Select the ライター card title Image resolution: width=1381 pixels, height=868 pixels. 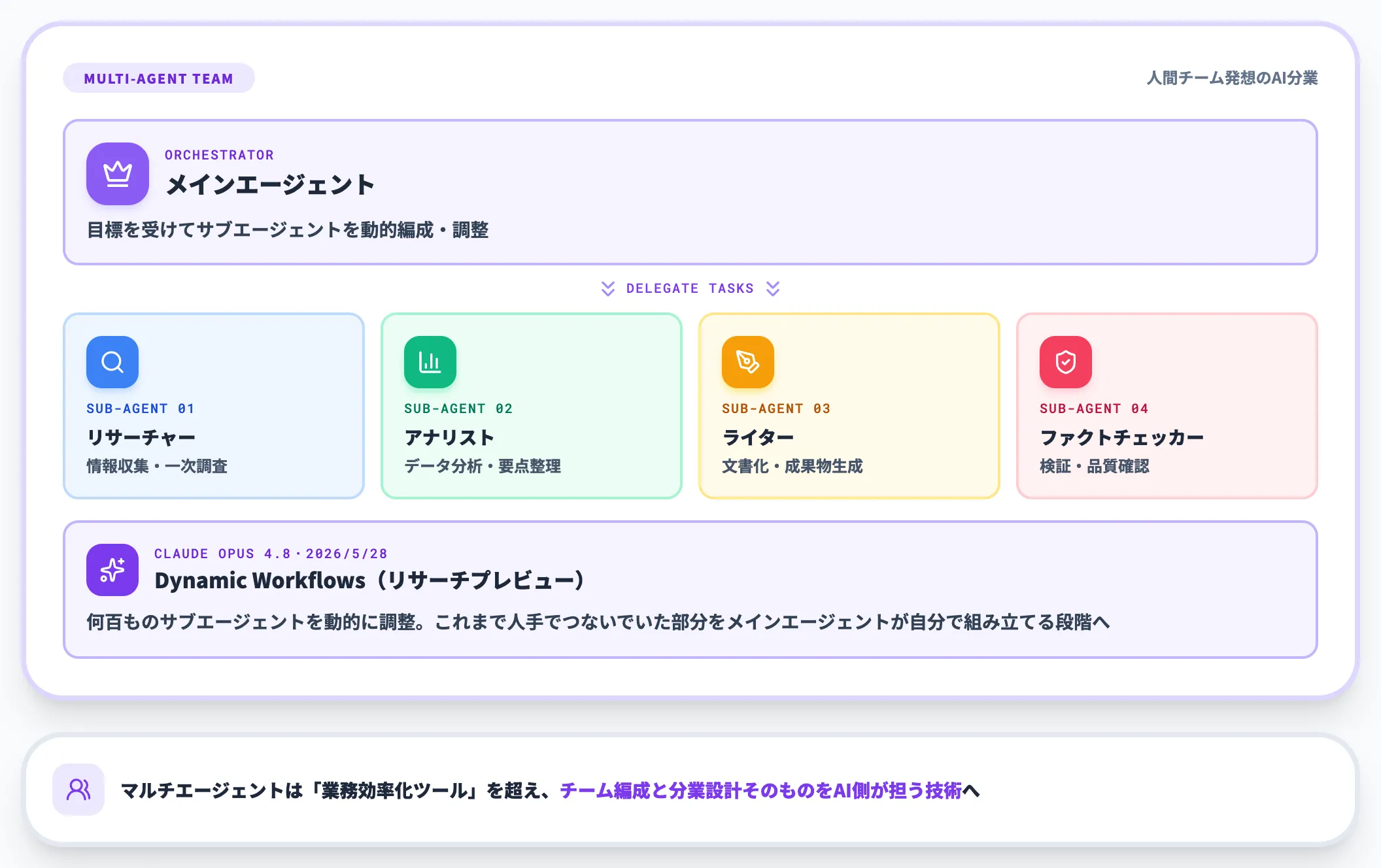tap(758, 437)
